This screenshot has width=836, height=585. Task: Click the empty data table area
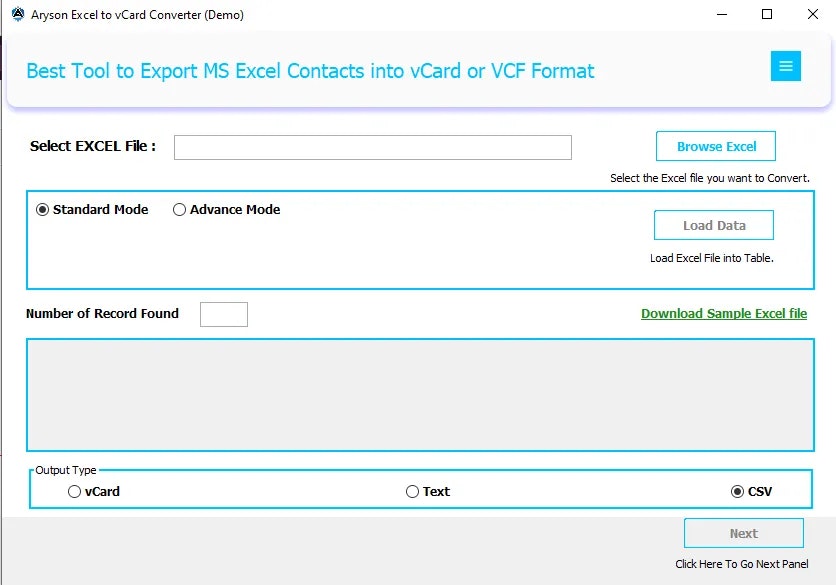coord(420,395)
